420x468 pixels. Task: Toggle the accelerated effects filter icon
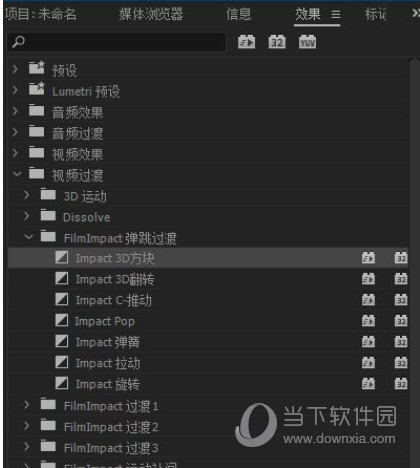pyautogui.click(x=246, y=42)
